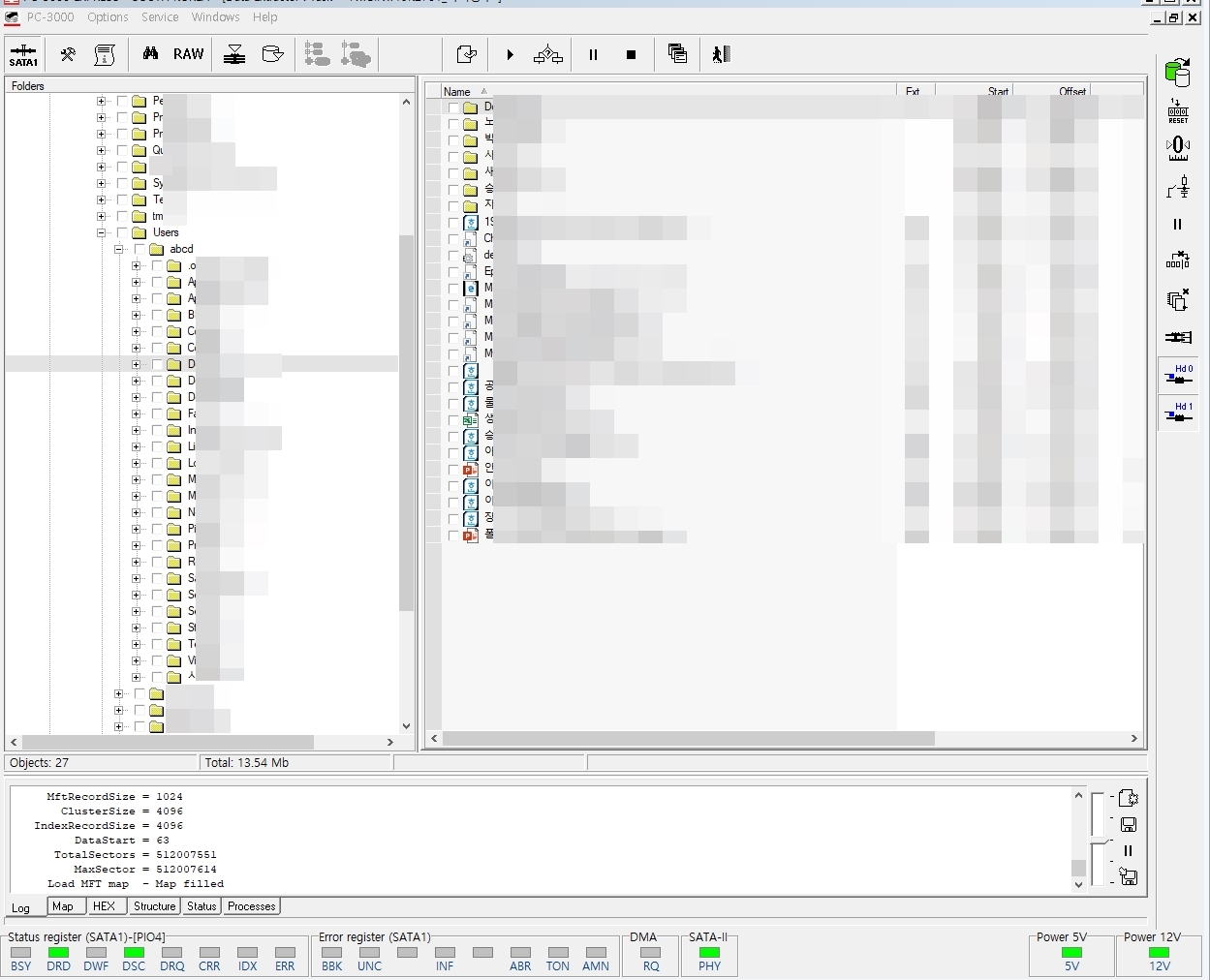Viewport: 1210px width, 980px height.
Task: Click the cable connector icon in the sidebar
Action: [x=1178, y=337]
